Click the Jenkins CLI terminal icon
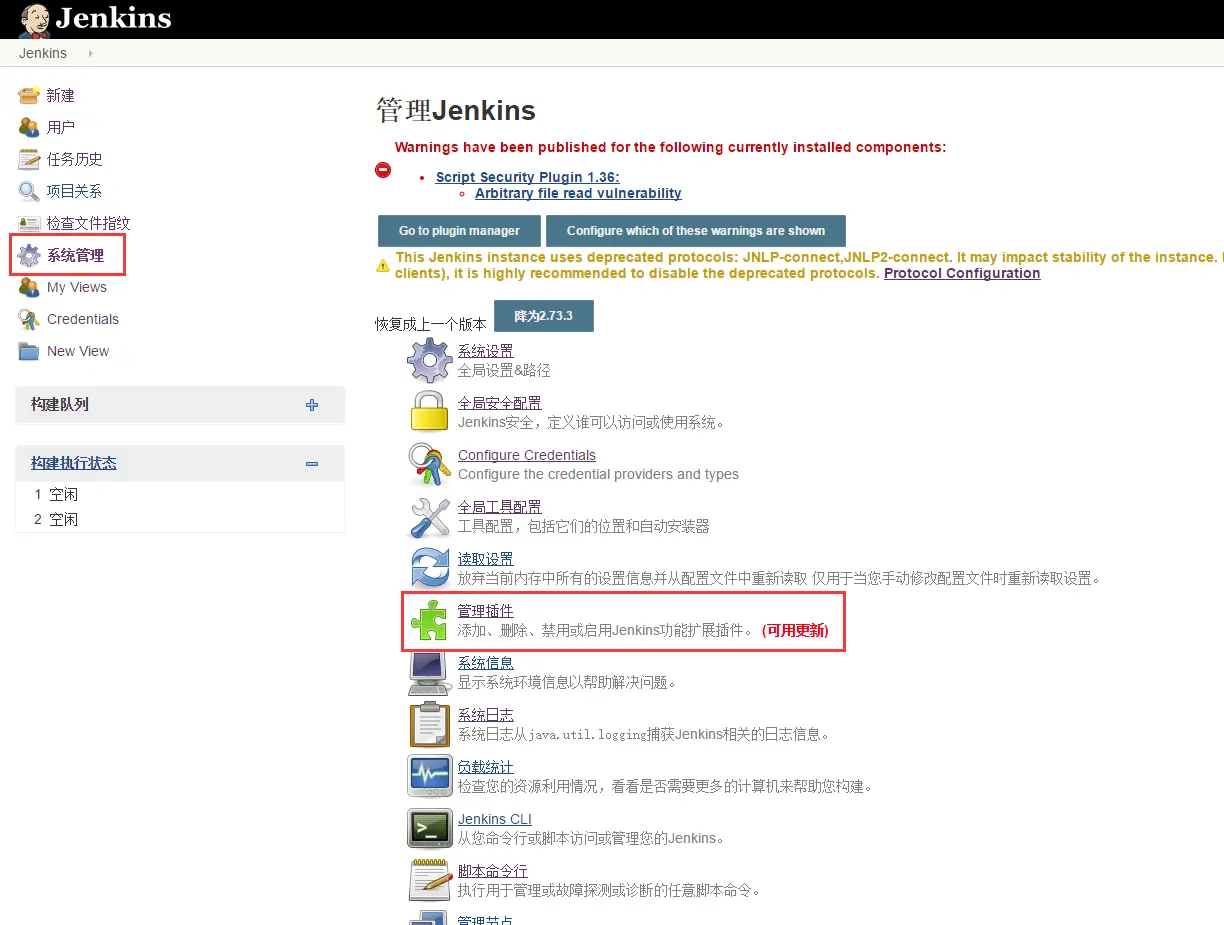1224x925 pixels. [430, 828]
